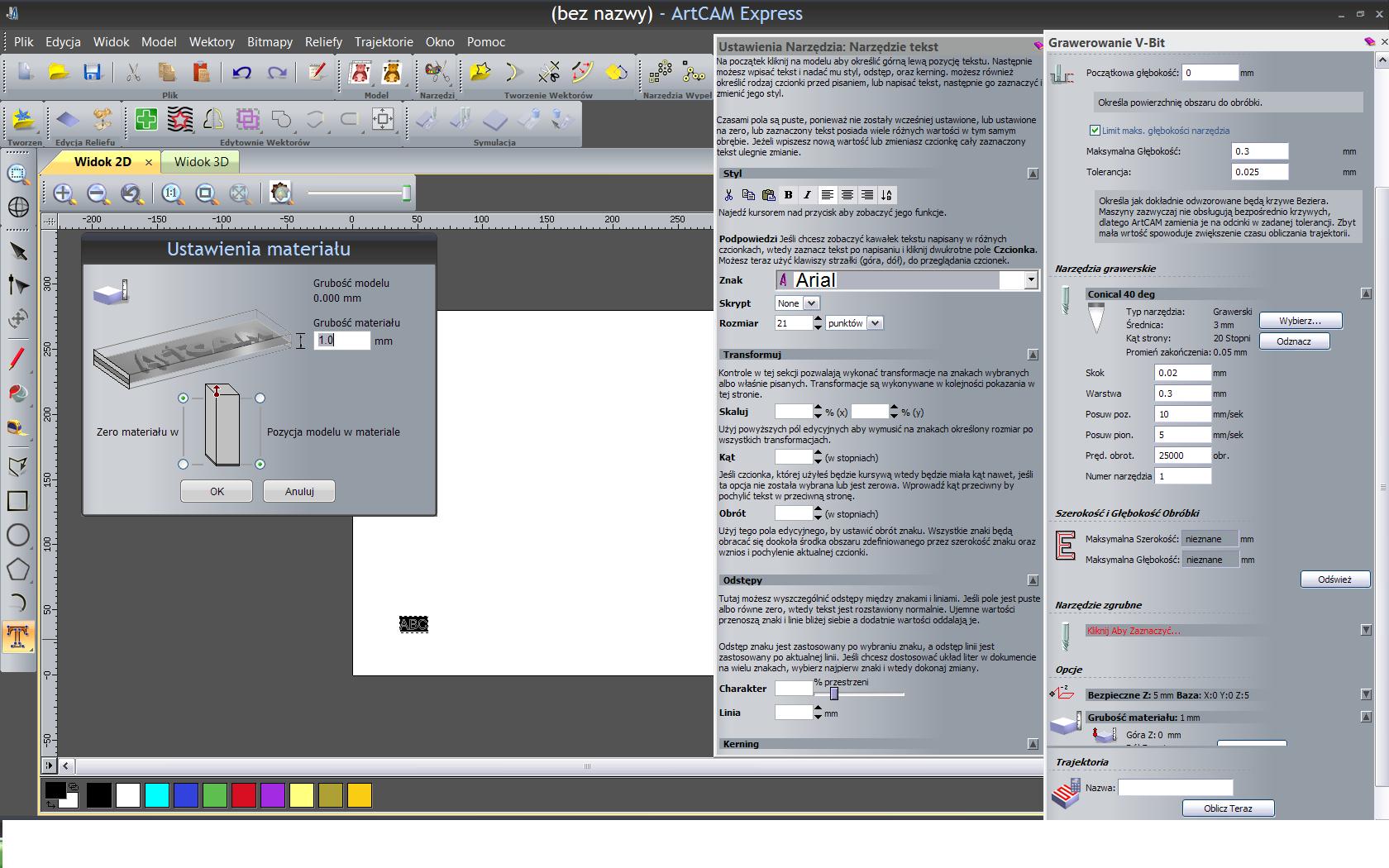
Task: Cancel material dialog with Anuluj
Action: click(x=299, y=491)
